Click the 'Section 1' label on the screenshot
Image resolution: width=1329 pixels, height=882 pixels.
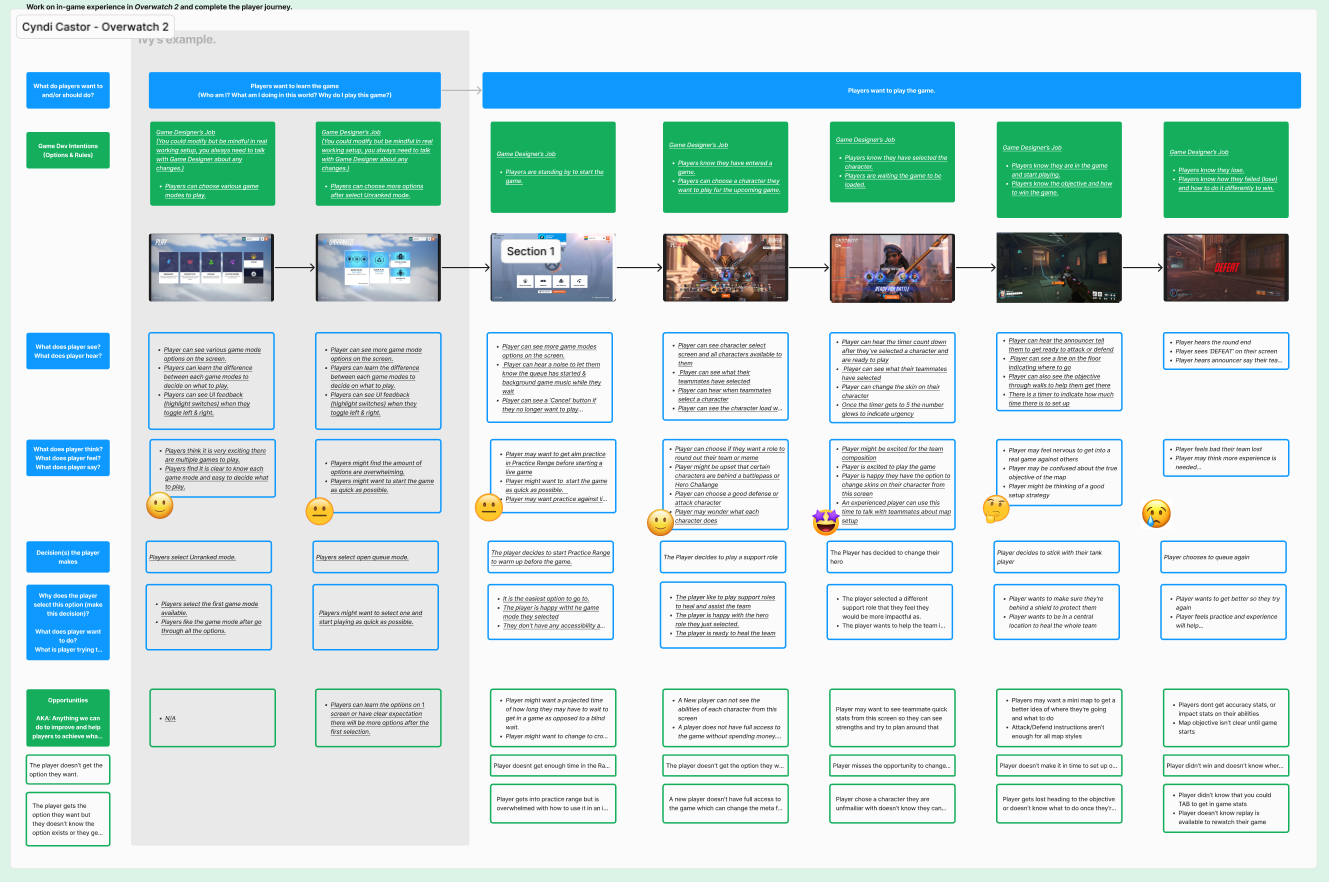point(527,251)
